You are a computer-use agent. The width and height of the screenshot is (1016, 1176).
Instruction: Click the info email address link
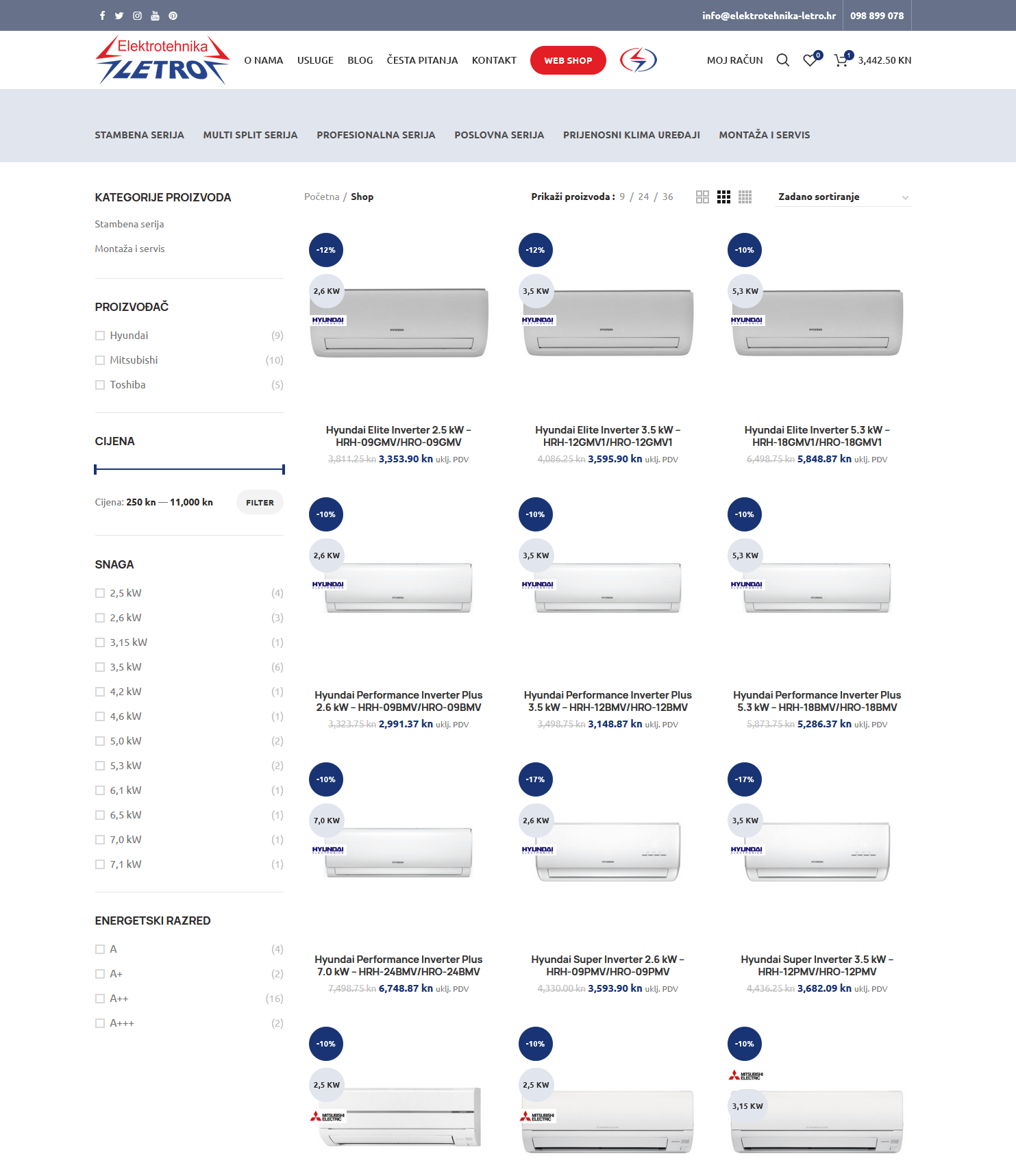point(769,16)
